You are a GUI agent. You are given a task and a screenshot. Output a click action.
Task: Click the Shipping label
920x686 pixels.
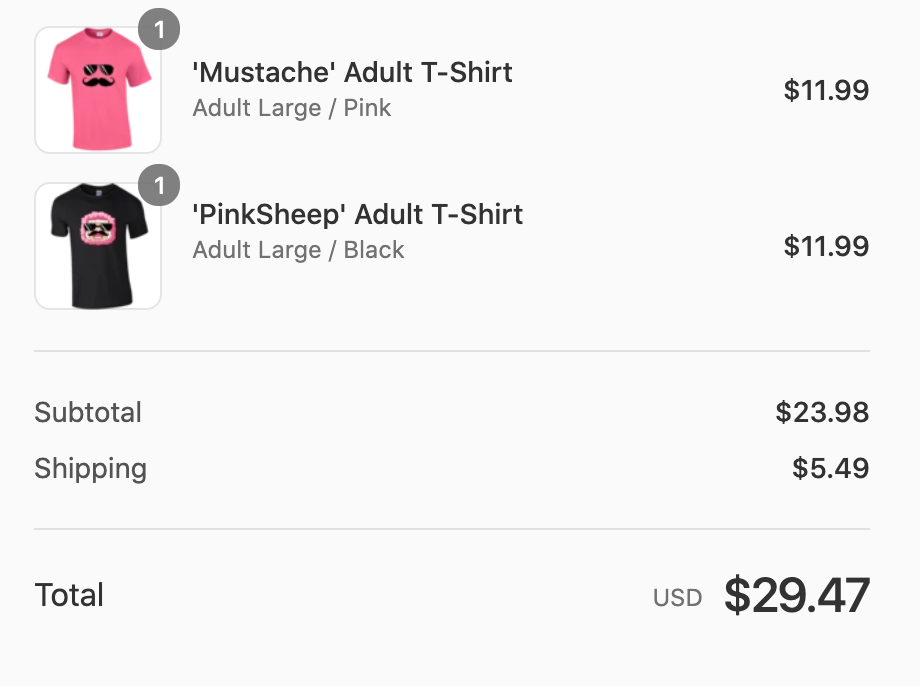tap(90, 469)
